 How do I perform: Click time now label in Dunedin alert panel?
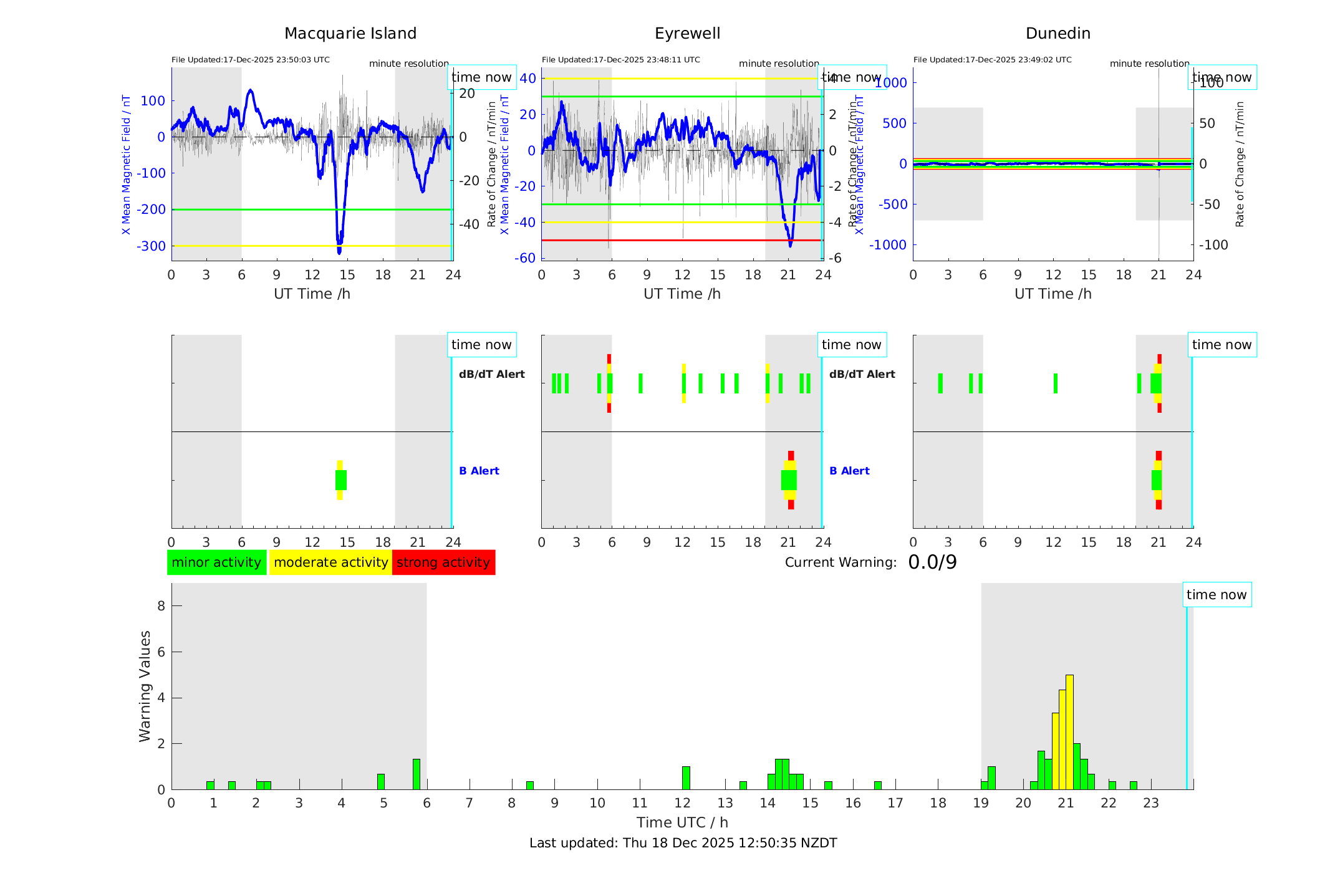(x=1221, y=345)
